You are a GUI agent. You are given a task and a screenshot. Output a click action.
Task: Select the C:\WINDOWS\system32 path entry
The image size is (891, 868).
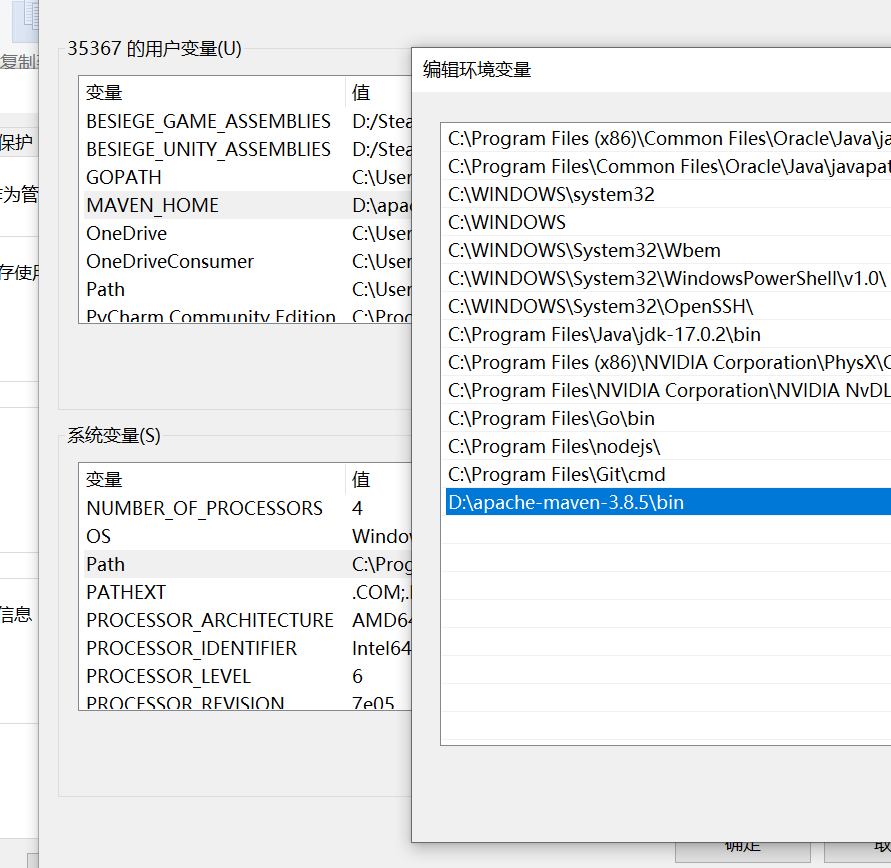pos(551,194)
